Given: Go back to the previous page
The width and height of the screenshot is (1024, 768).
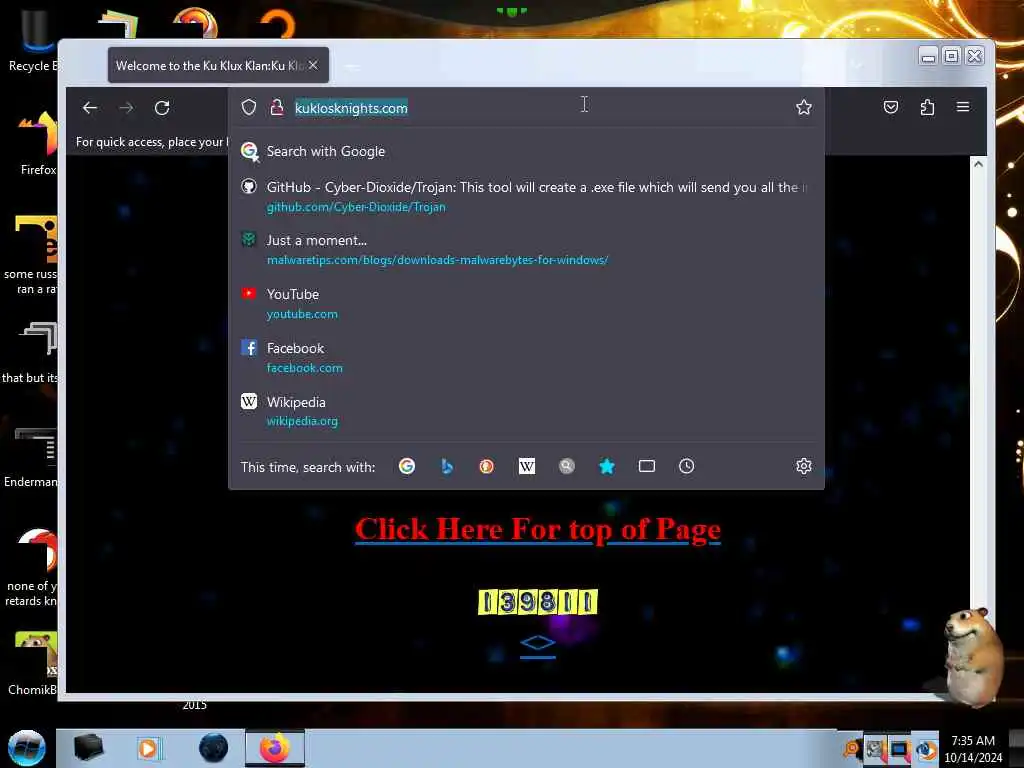Looking at the screenshot, I should (x=90, y=108).
